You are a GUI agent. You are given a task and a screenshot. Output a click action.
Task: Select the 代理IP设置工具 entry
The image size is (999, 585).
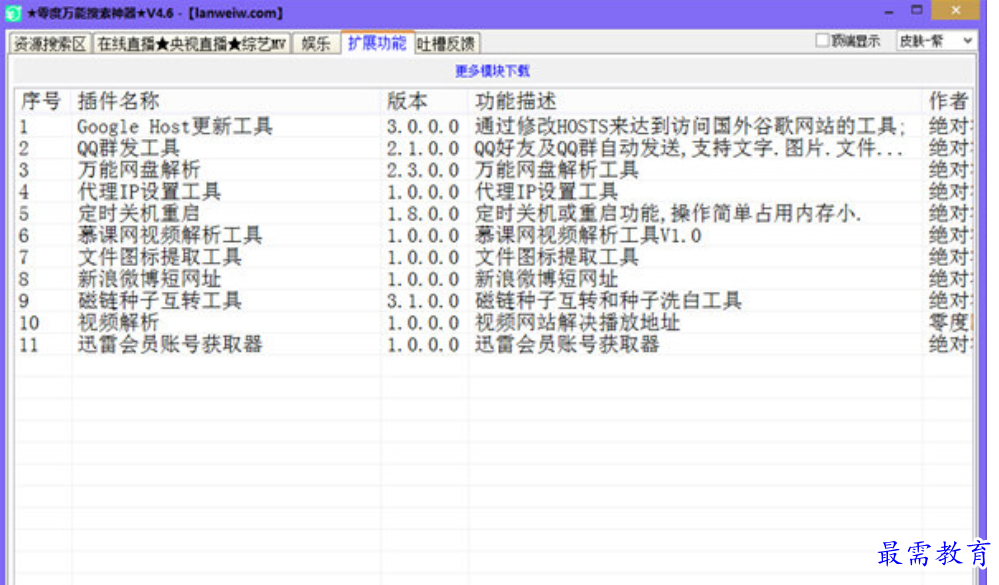[149, 192]
